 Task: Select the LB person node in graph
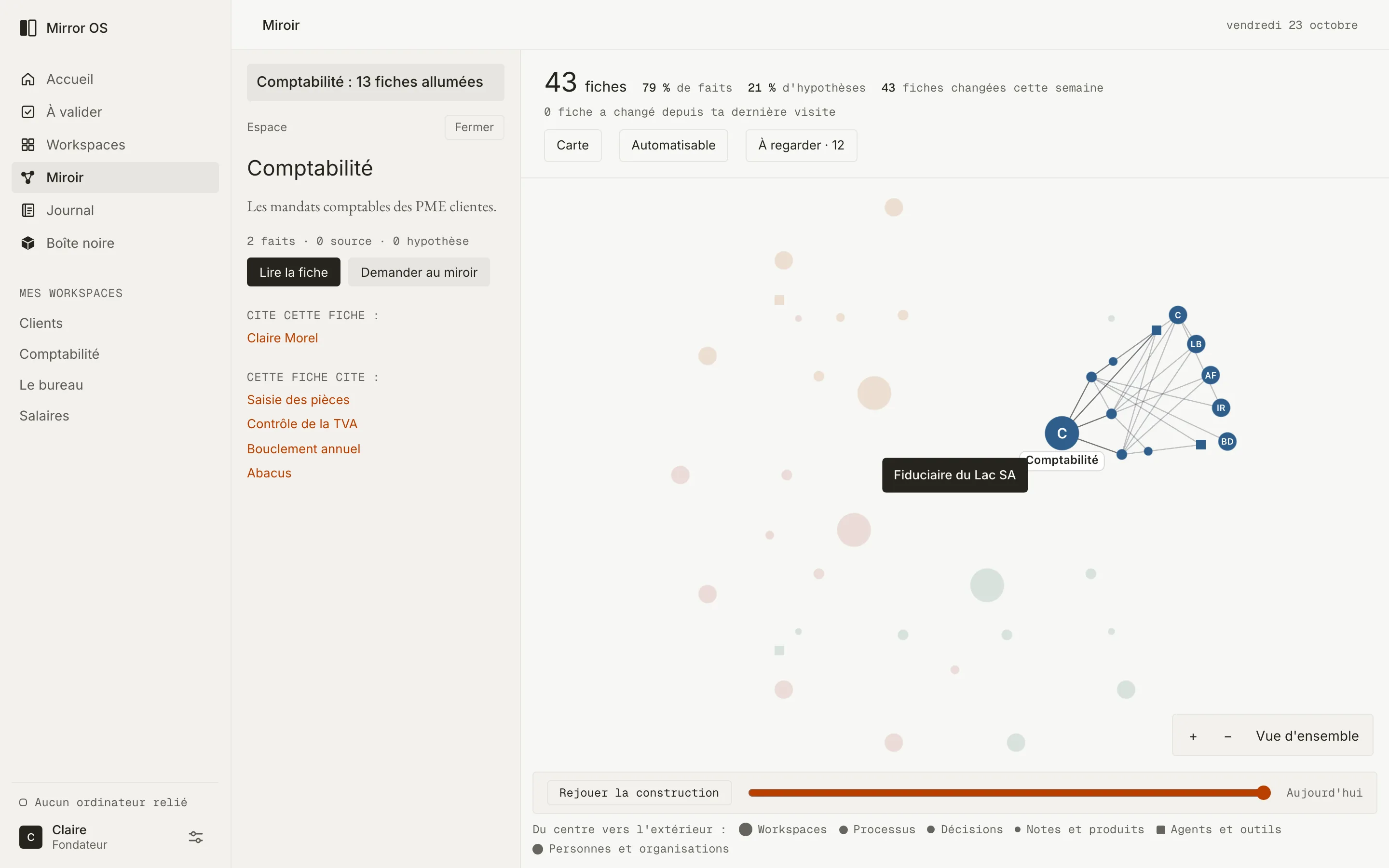pos(1196,344)
